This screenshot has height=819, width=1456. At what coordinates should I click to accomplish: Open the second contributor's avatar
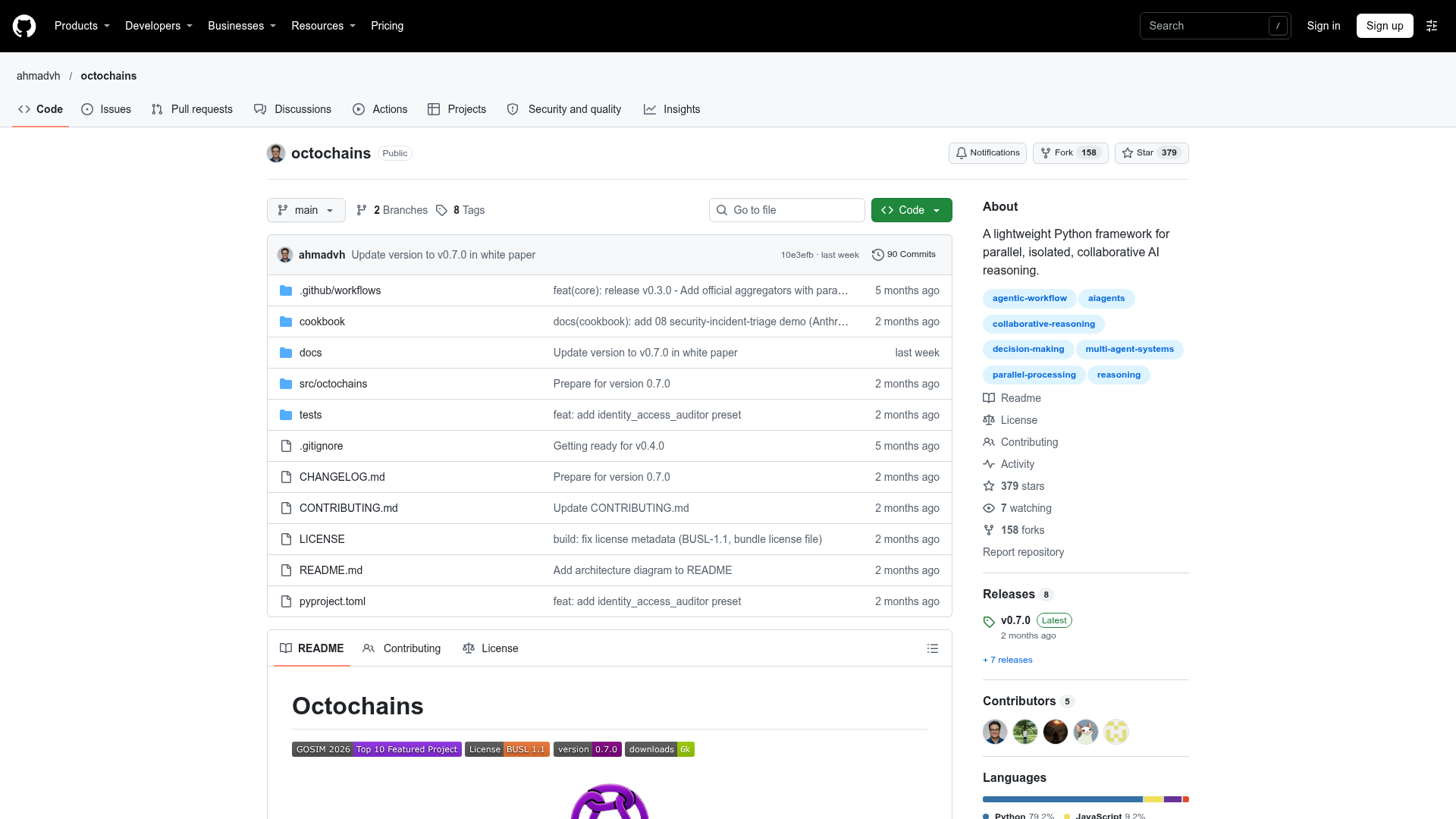[x=1025, y=732]
